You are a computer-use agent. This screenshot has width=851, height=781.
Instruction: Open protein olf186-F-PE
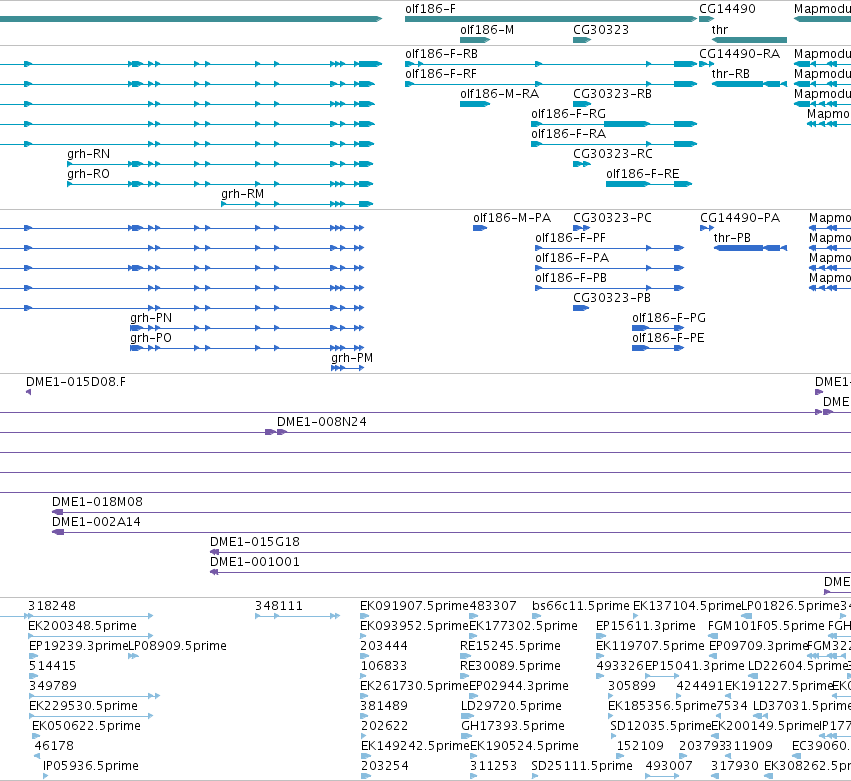coord(658,348)
